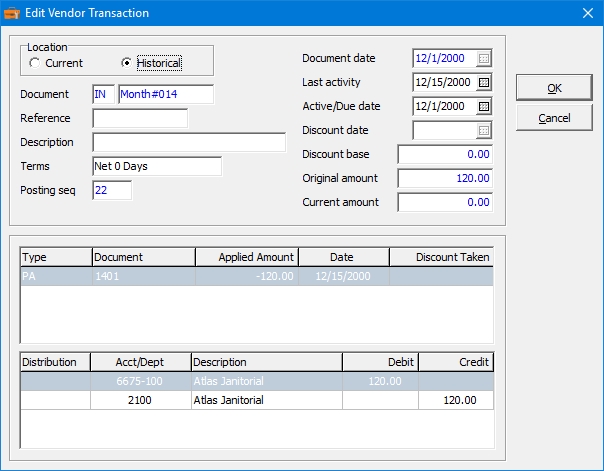Click the Date column header in applied grid

click(x=344, y=257)
